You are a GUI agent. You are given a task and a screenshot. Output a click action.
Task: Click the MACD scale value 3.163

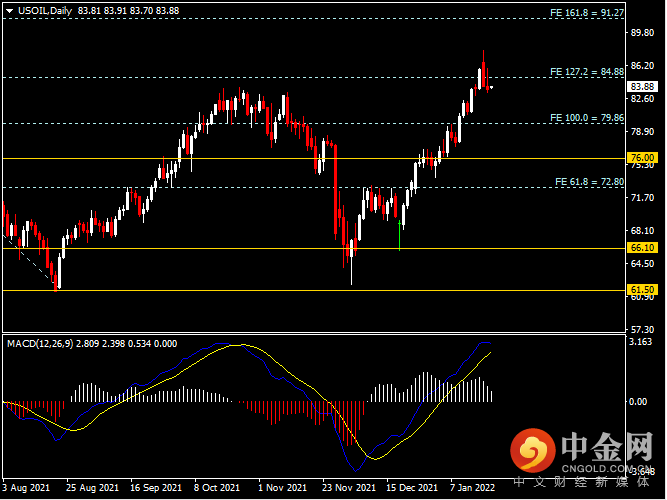point(640,342)
